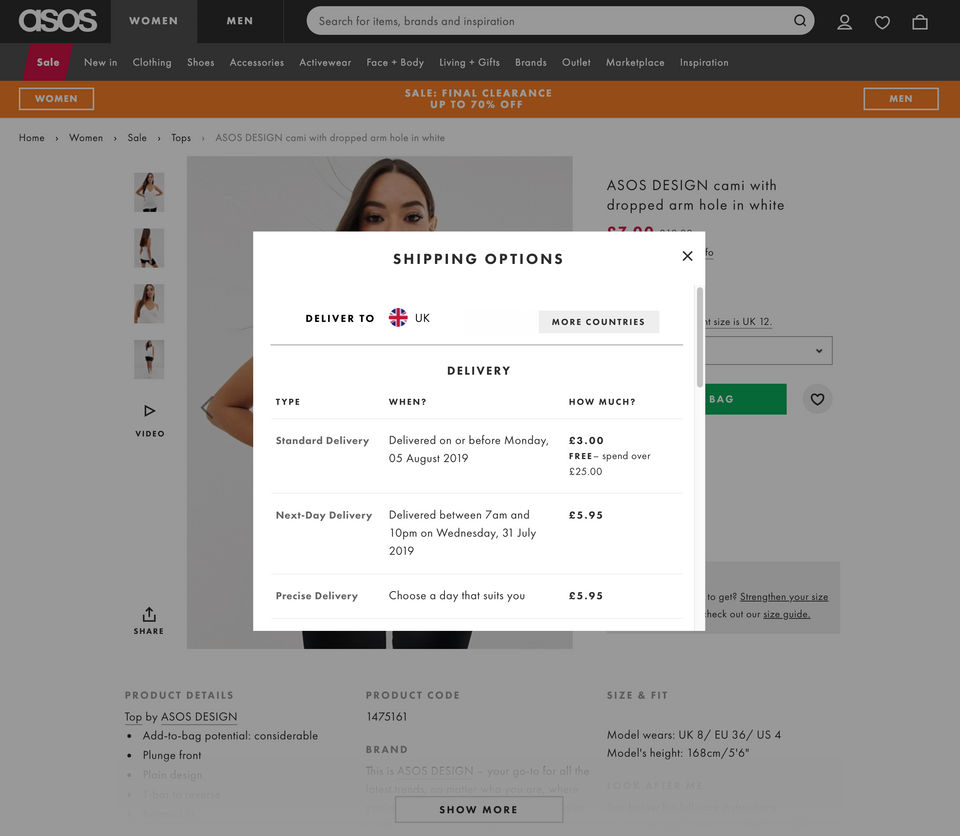Click Sale Final Clearance banner text
This screenshot has width=960, height=836.
click(478, 99)
